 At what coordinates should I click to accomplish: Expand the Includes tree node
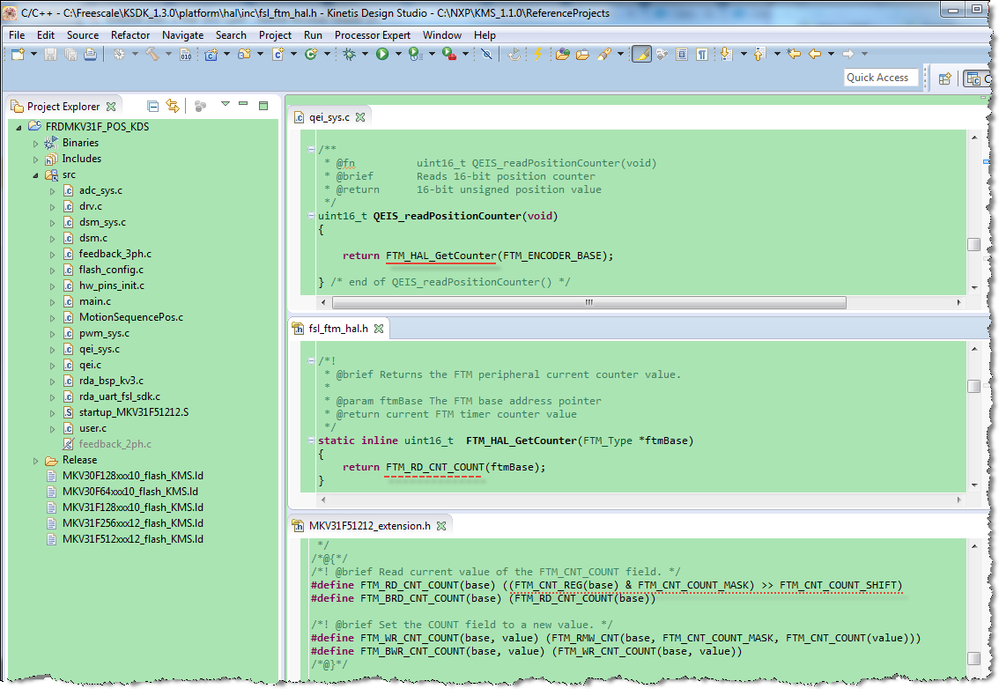click(36, 159)
